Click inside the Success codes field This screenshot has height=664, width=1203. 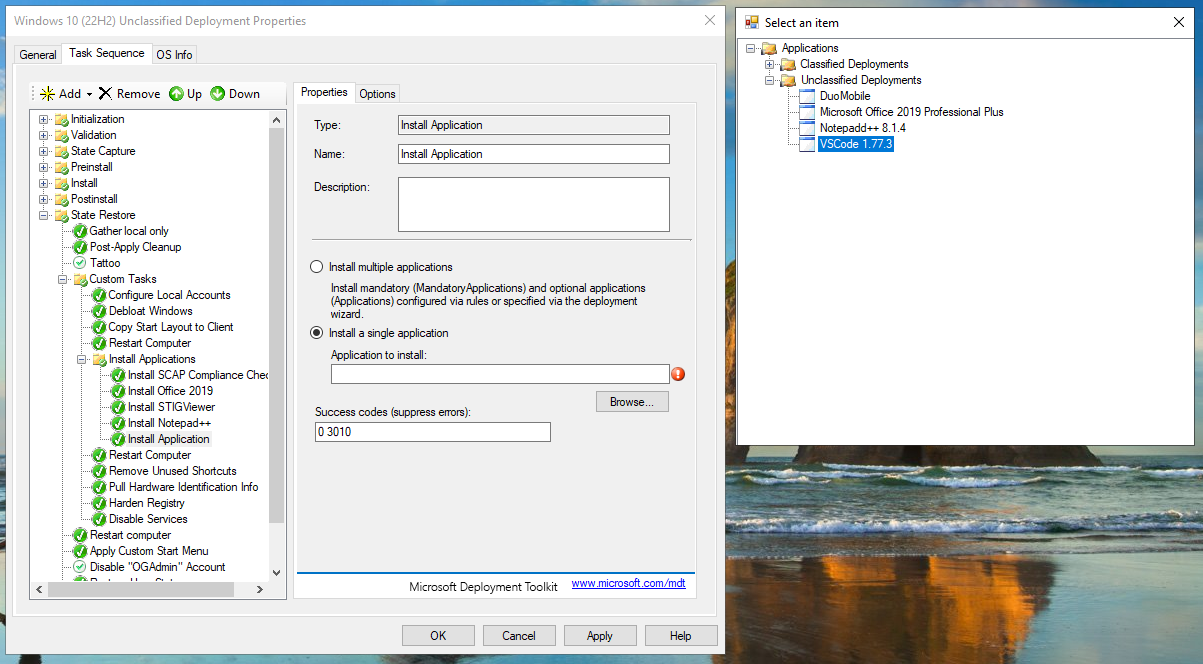(x=430, y=431)
